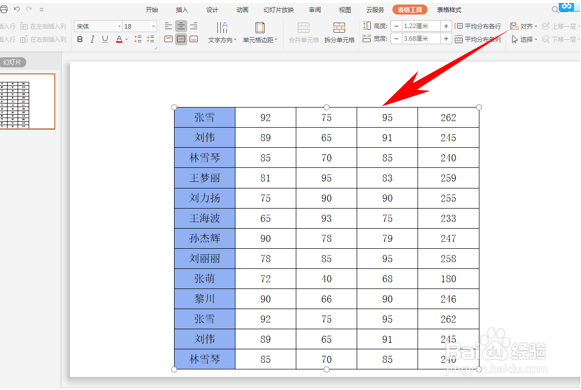Open the font size dropdown showing 18

coord(139,26)
